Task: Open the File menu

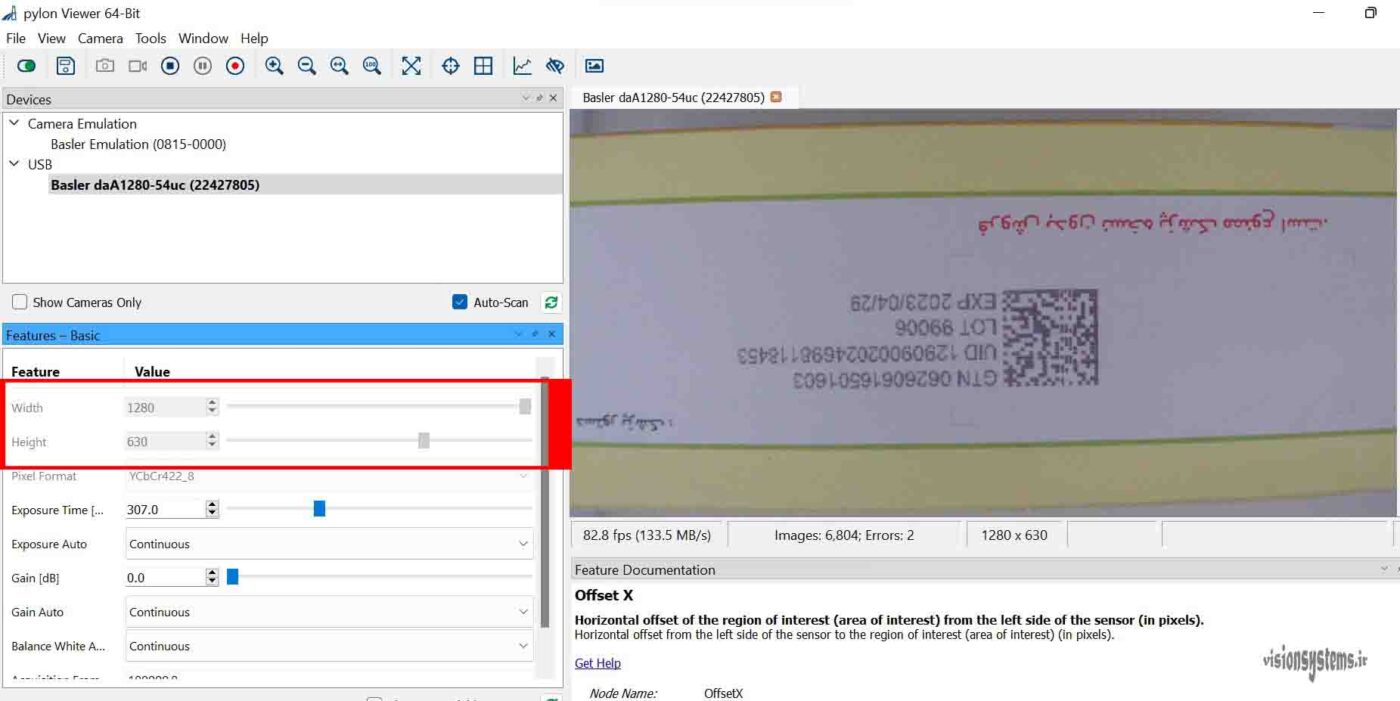Action: click(16, 38)
